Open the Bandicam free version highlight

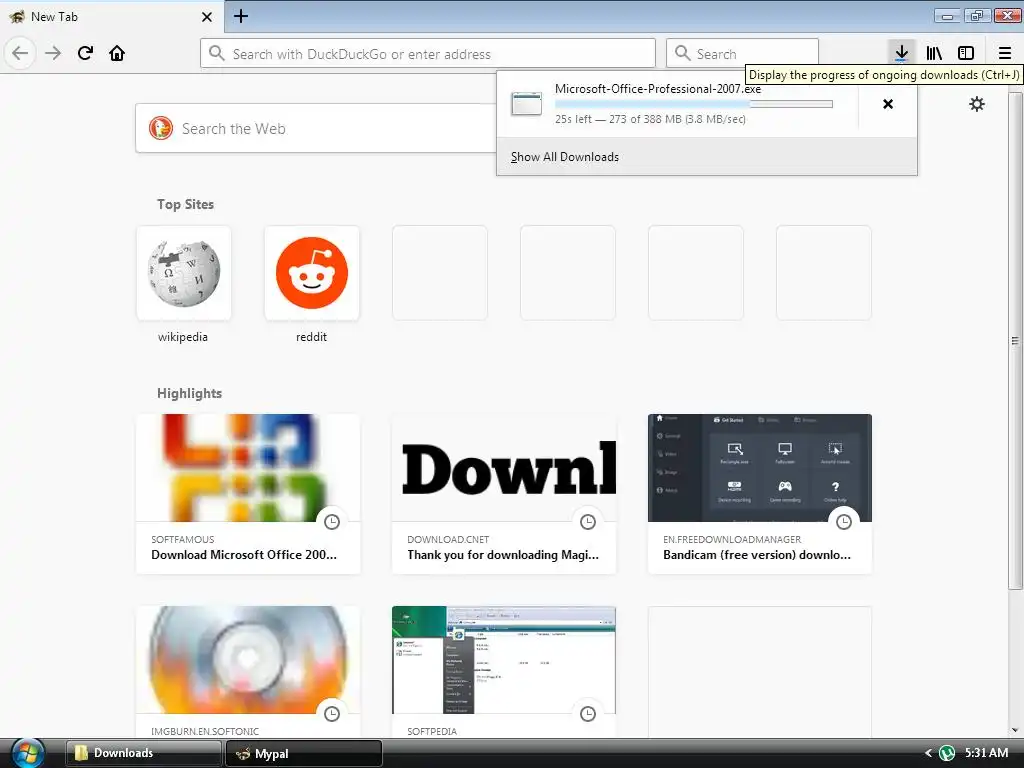pos(760,494)
